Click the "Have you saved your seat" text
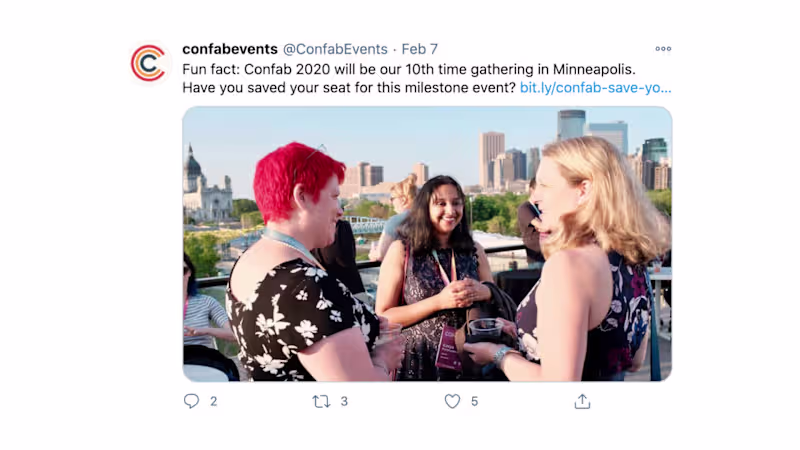The width and height of the screenshot is (800, 450). pos(349,87)
